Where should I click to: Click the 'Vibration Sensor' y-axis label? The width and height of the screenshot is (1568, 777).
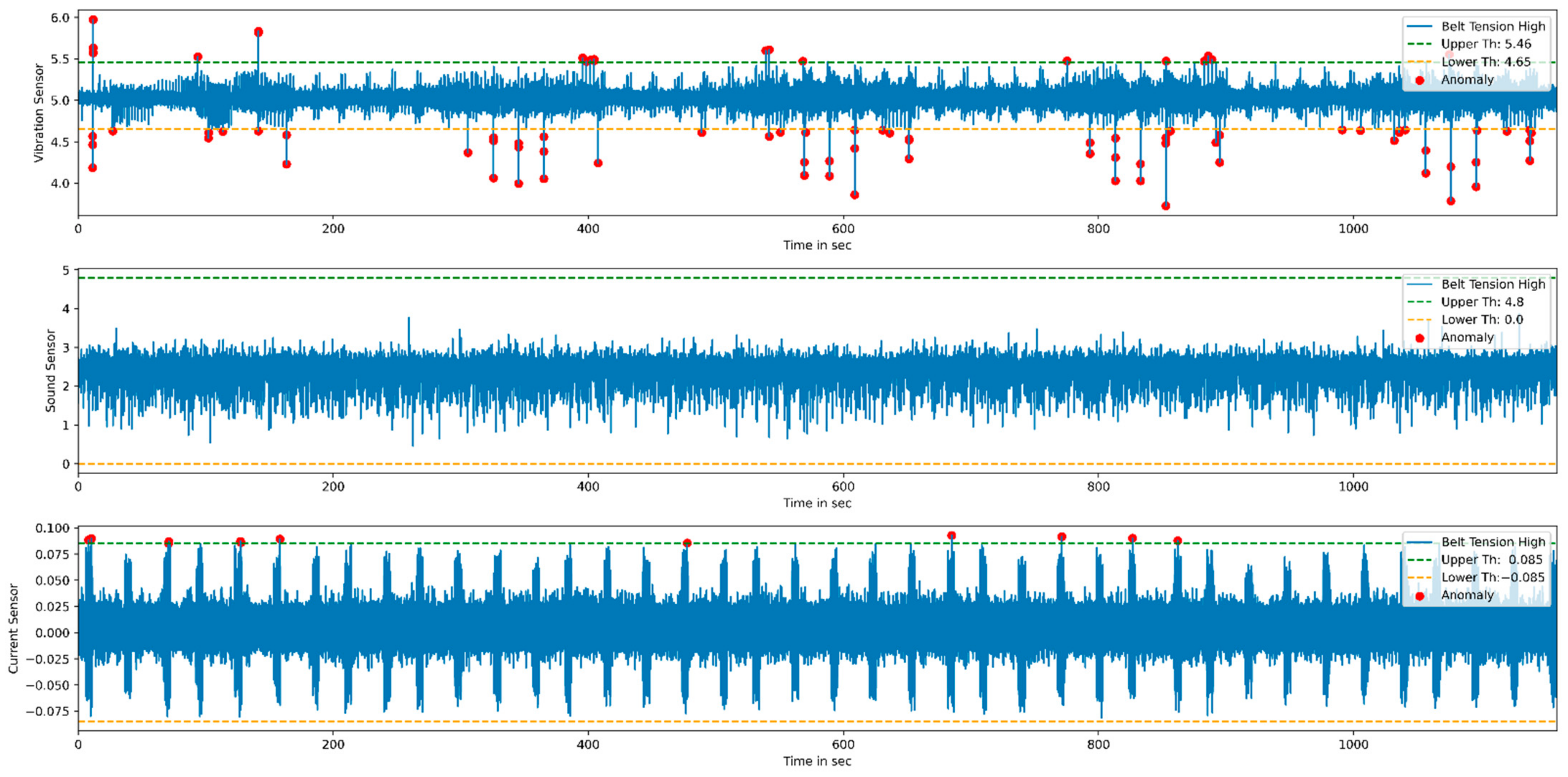click(39, 113)
